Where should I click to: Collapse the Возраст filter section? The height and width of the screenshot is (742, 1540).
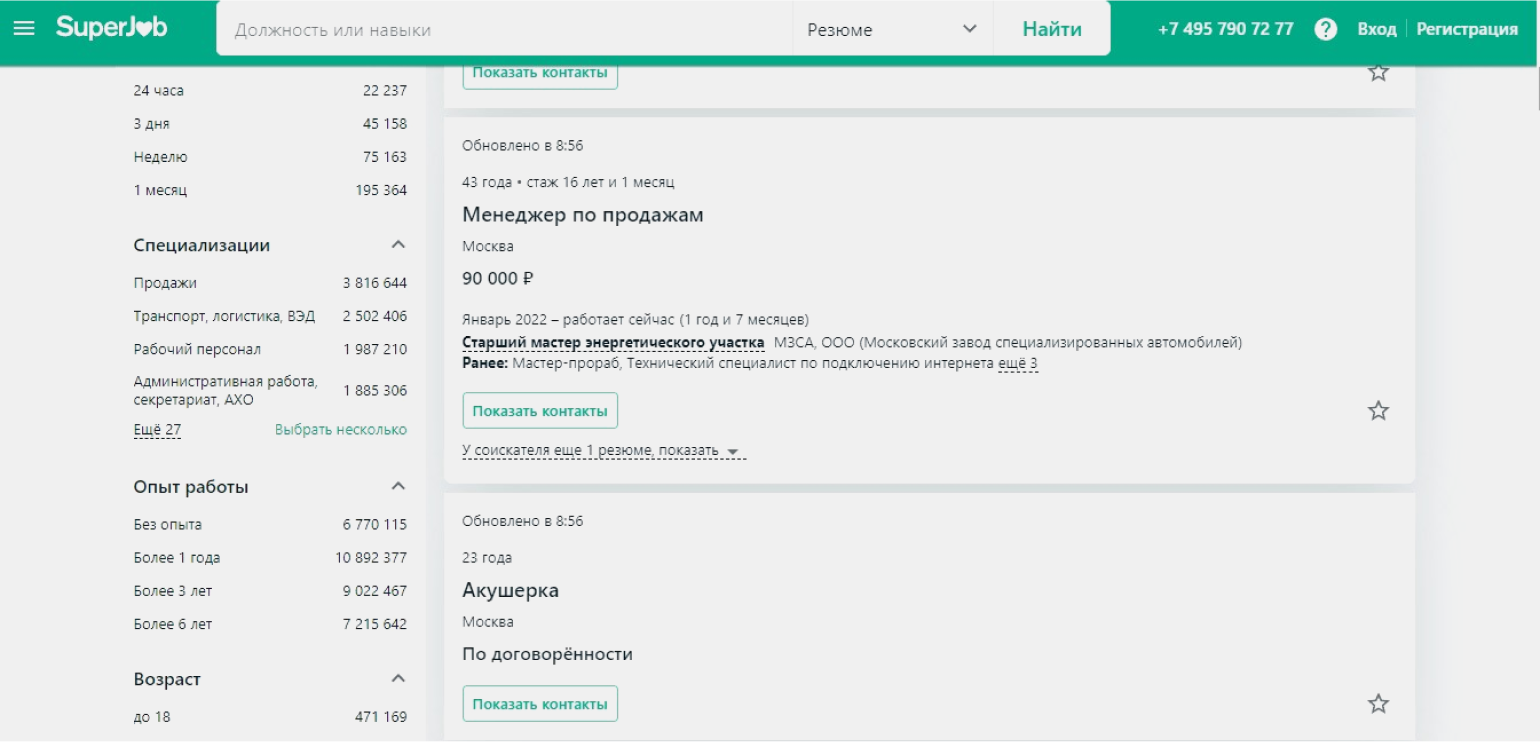[398, 679]
